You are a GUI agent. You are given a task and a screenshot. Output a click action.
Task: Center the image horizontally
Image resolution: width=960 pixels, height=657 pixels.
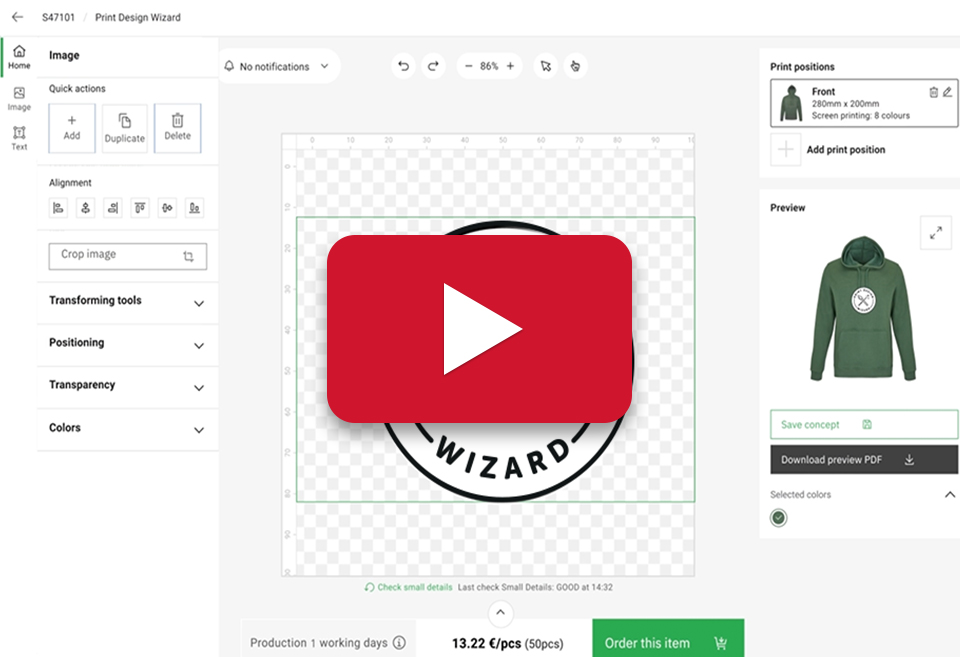tap(85, 208)
